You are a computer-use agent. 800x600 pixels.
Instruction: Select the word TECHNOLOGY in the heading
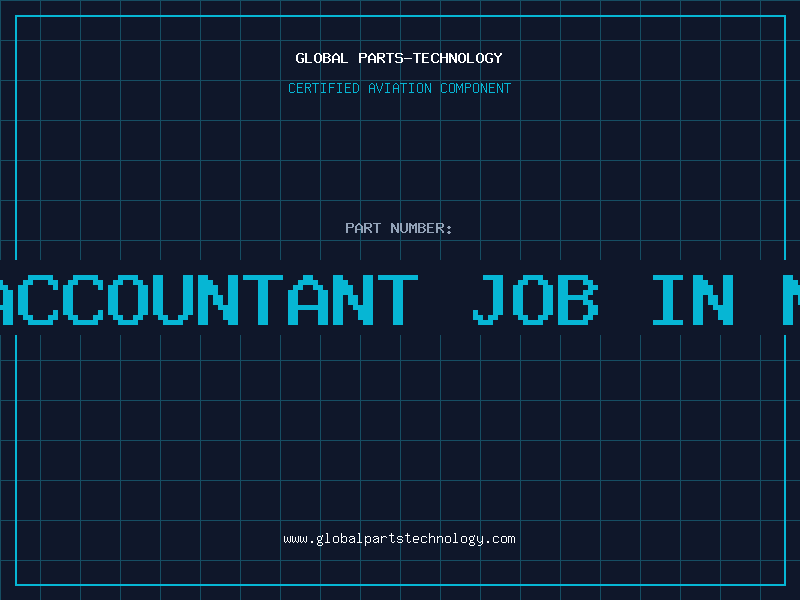coord(458,58)
